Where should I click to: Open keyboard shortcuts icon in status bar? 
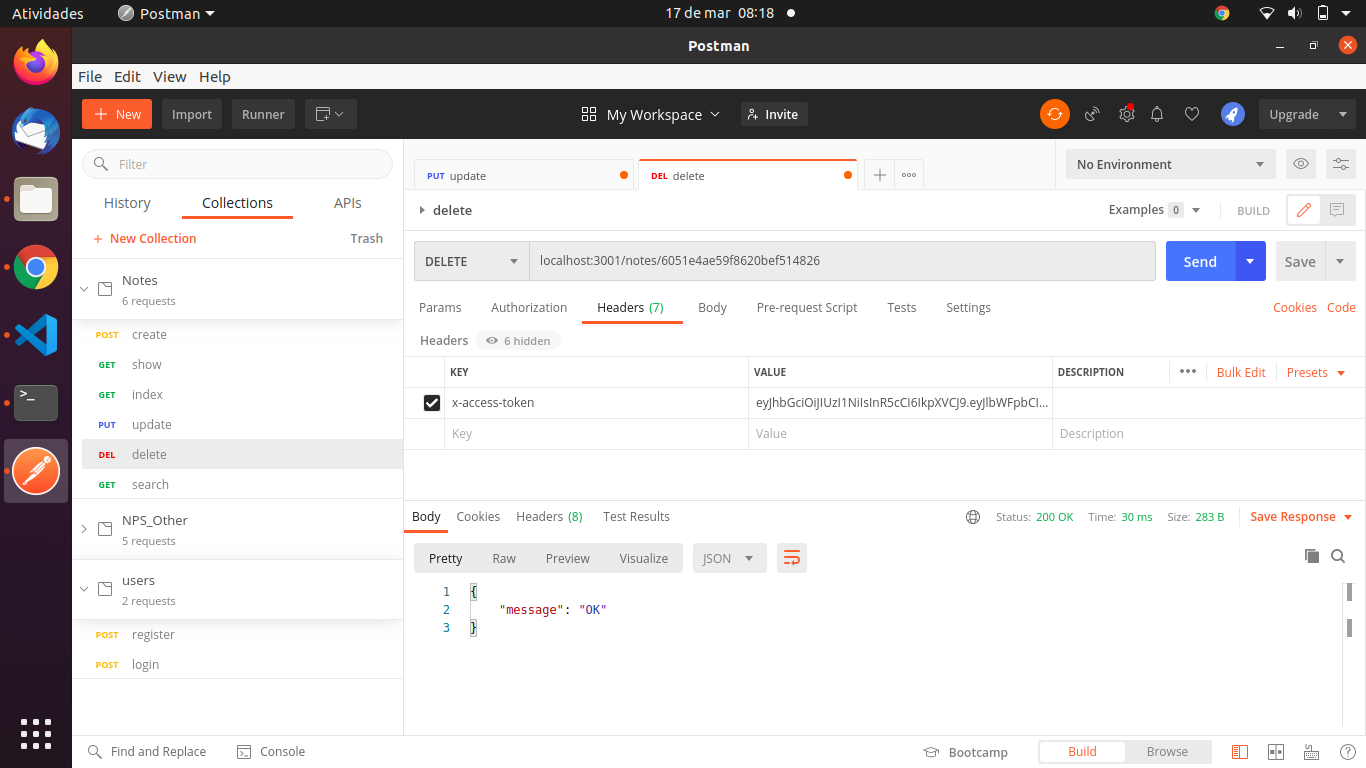tap(1311, 752)
